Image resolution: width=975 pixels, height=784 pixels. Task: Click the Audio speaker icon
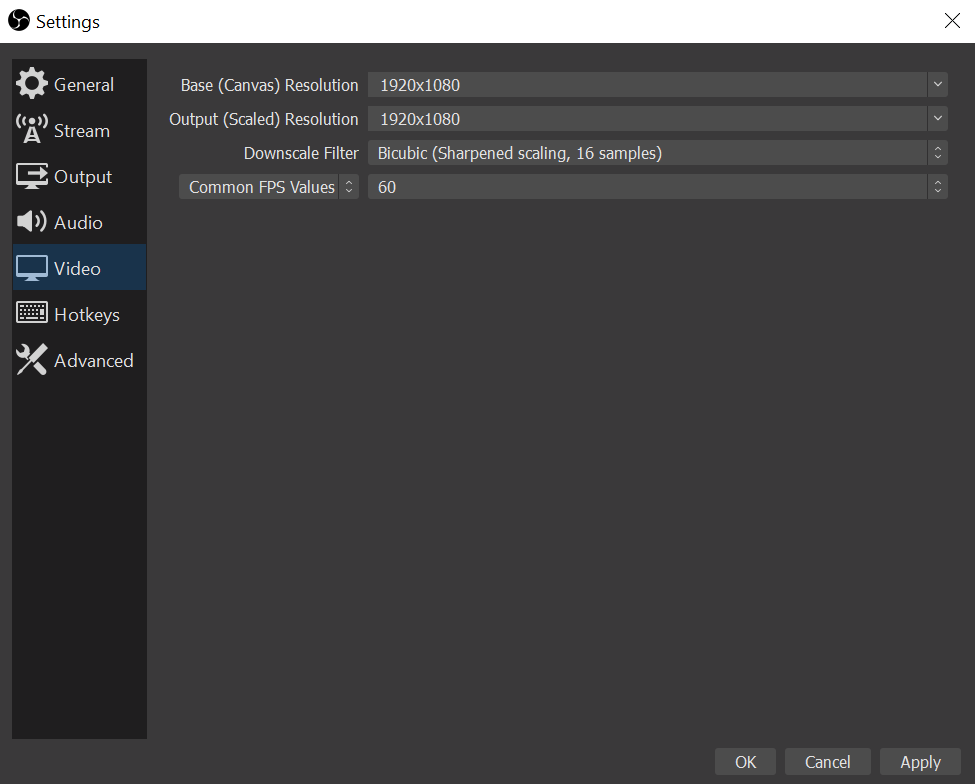[32, 222]
